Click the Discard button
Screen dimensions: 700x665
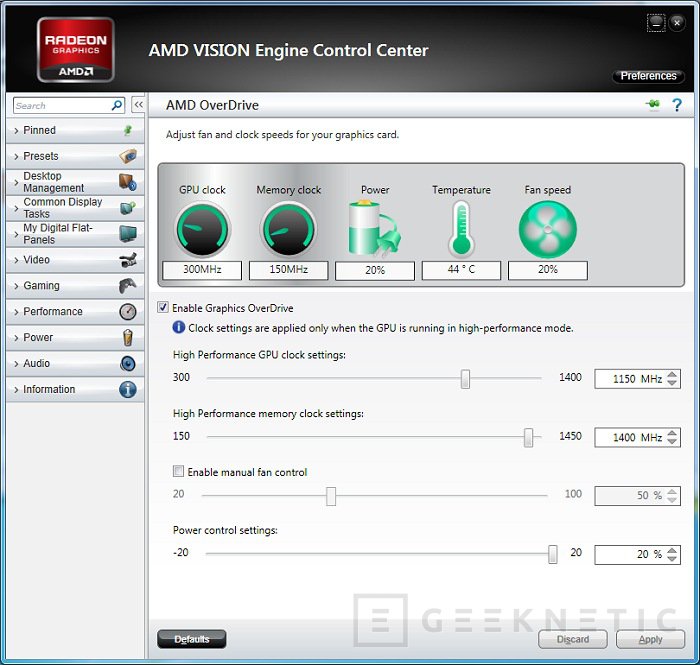point(573,639)
